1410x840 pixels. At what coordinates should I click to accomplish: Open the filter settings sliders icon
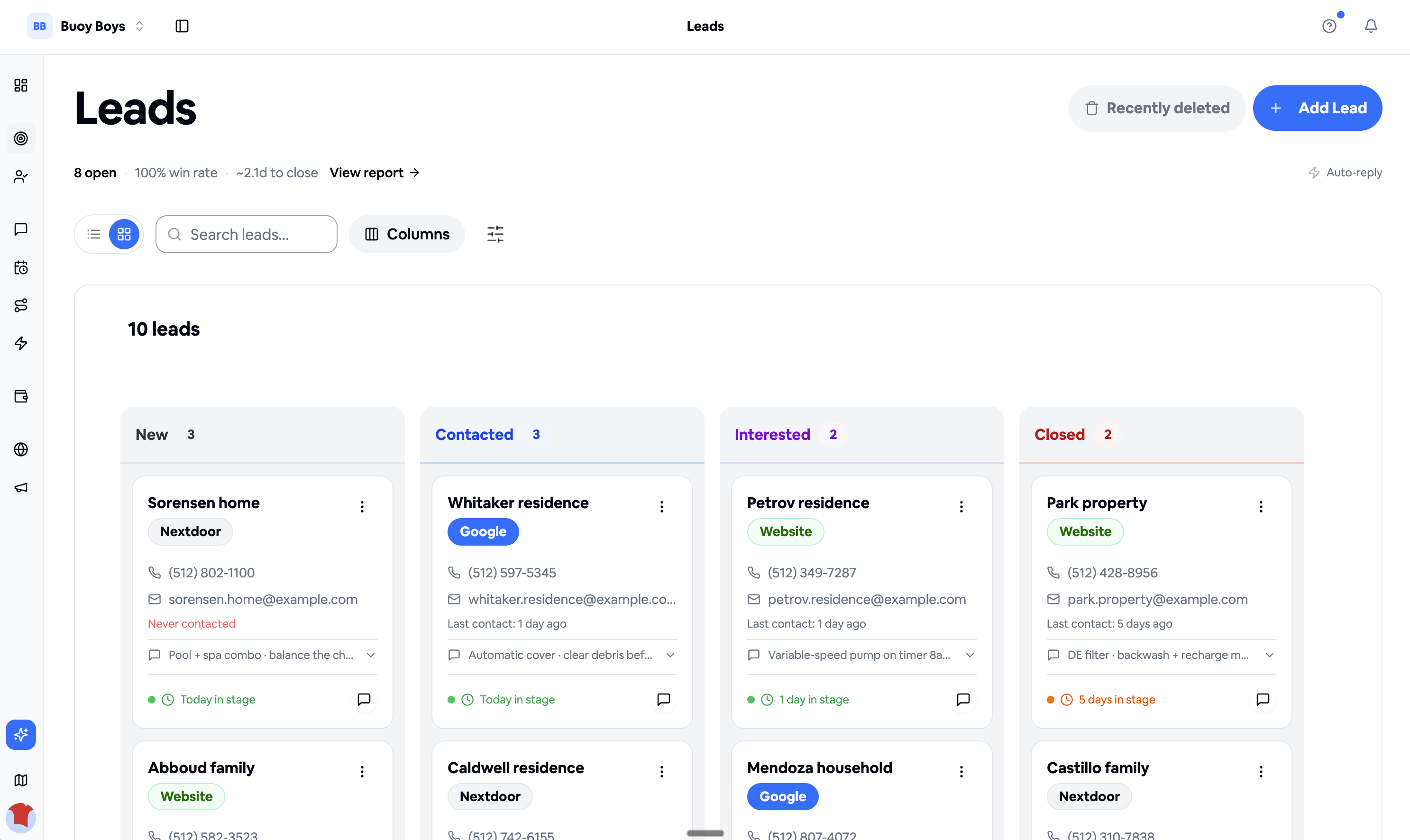495,234
